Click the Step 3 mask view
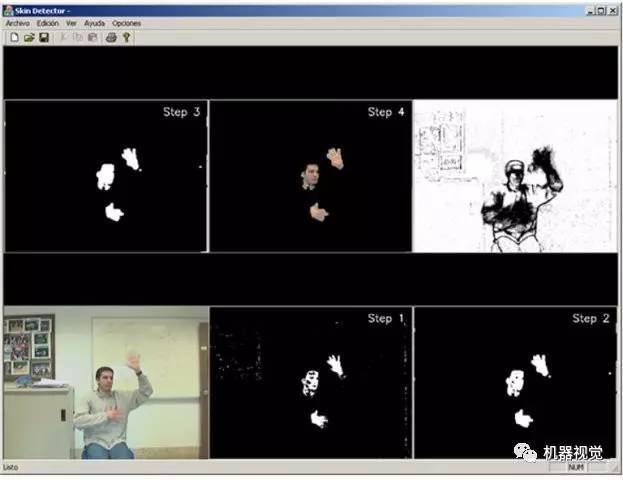 (x=106, y=176)
